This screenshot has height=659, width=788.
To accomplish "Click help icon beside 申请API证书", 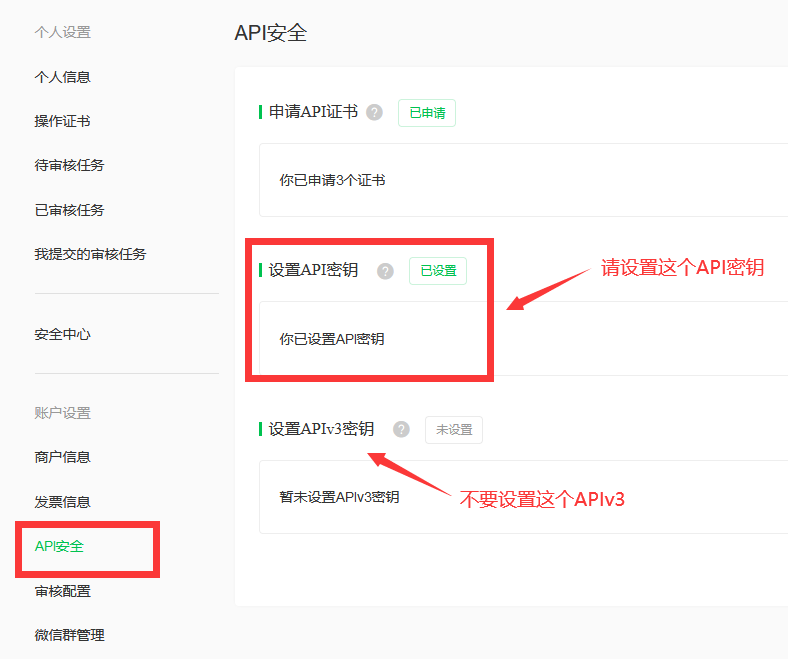I will (x=375, y=112).
